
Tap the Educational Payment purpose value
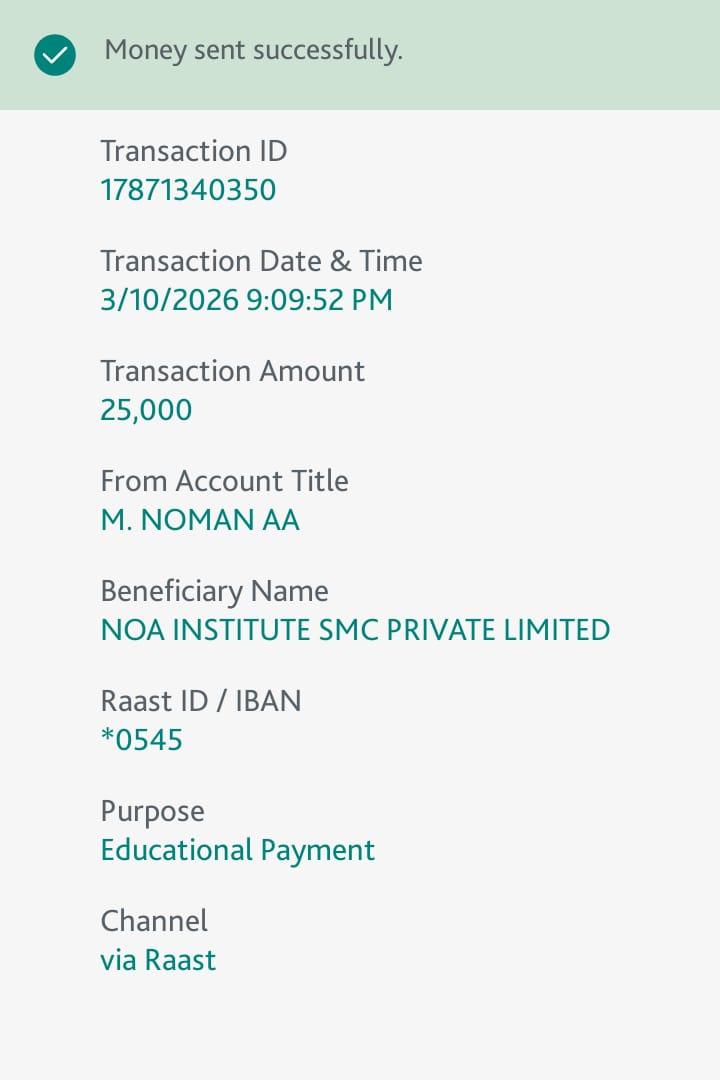tap(238, 850)
